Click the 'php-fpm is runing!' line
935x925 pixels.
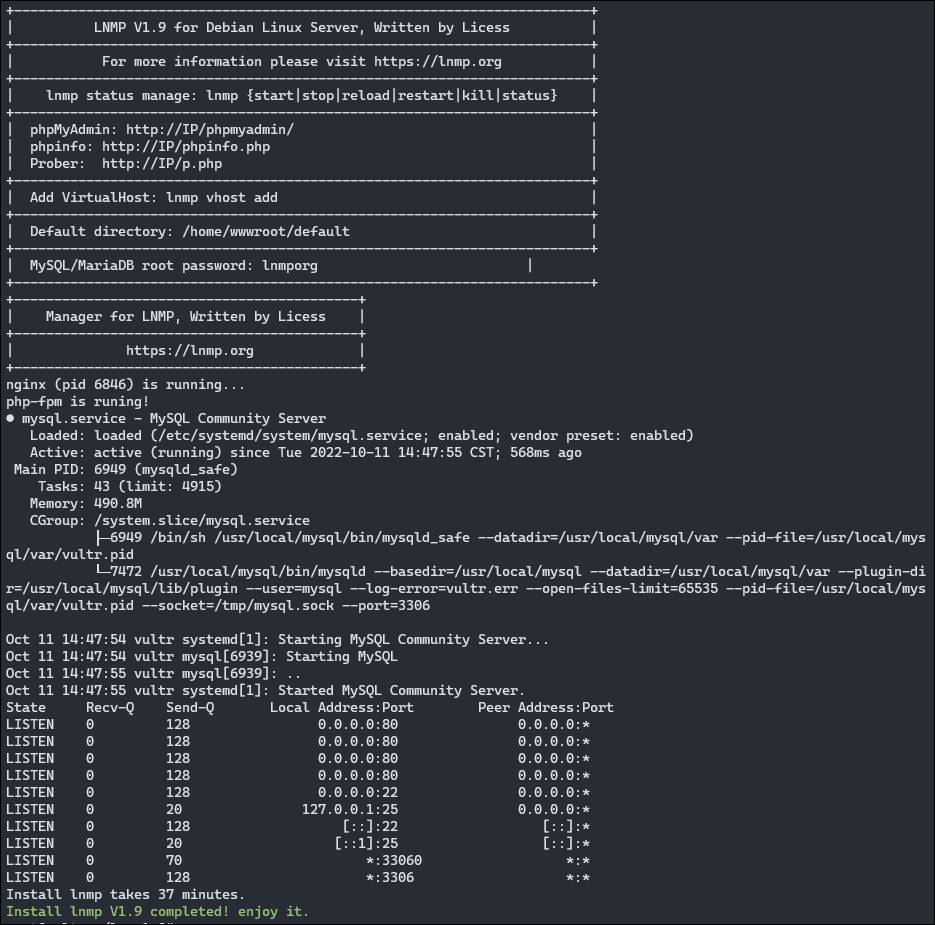[77, 402]
